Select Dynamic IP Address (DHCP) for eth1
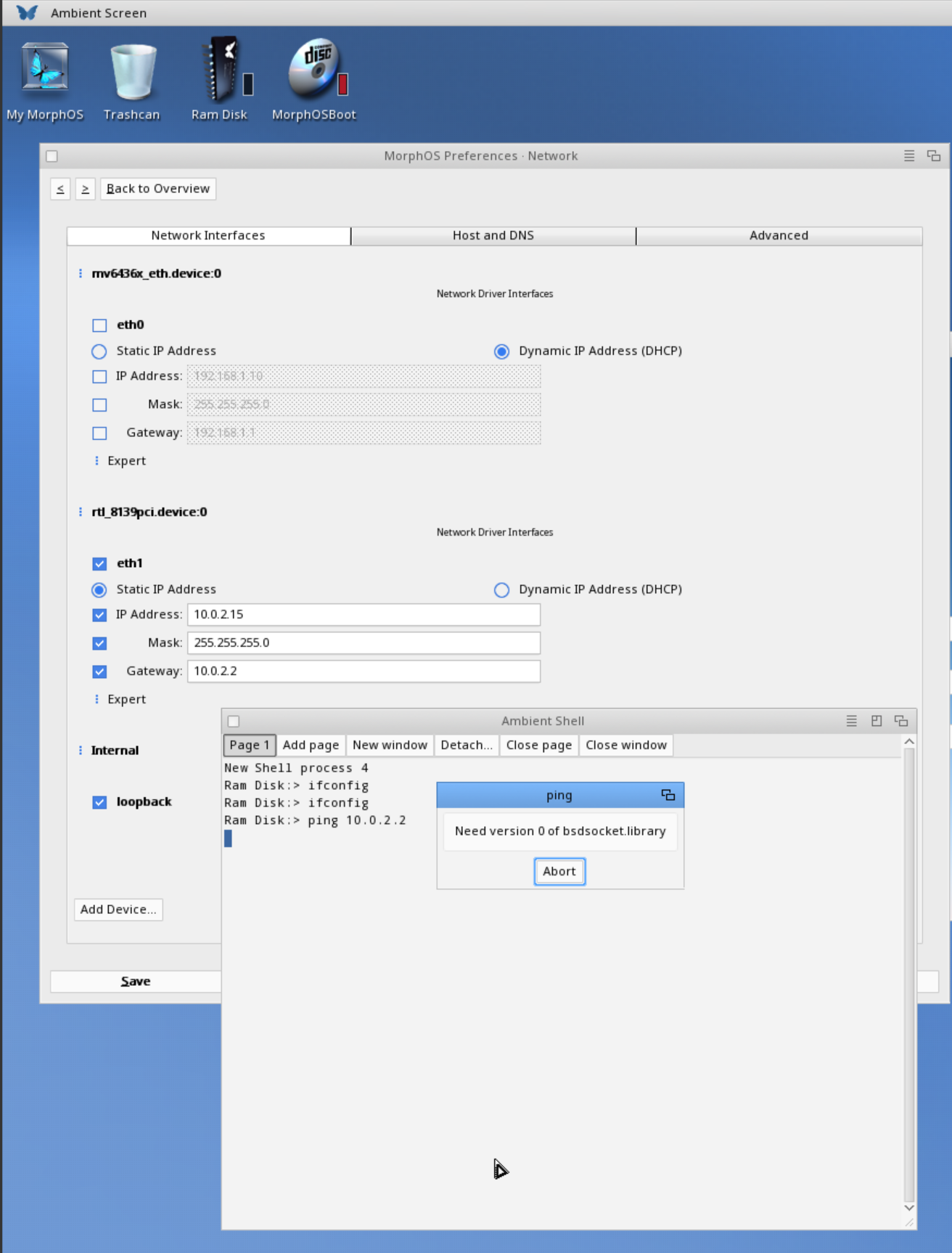Screen dimensions: 952x1253 point(501,589)
